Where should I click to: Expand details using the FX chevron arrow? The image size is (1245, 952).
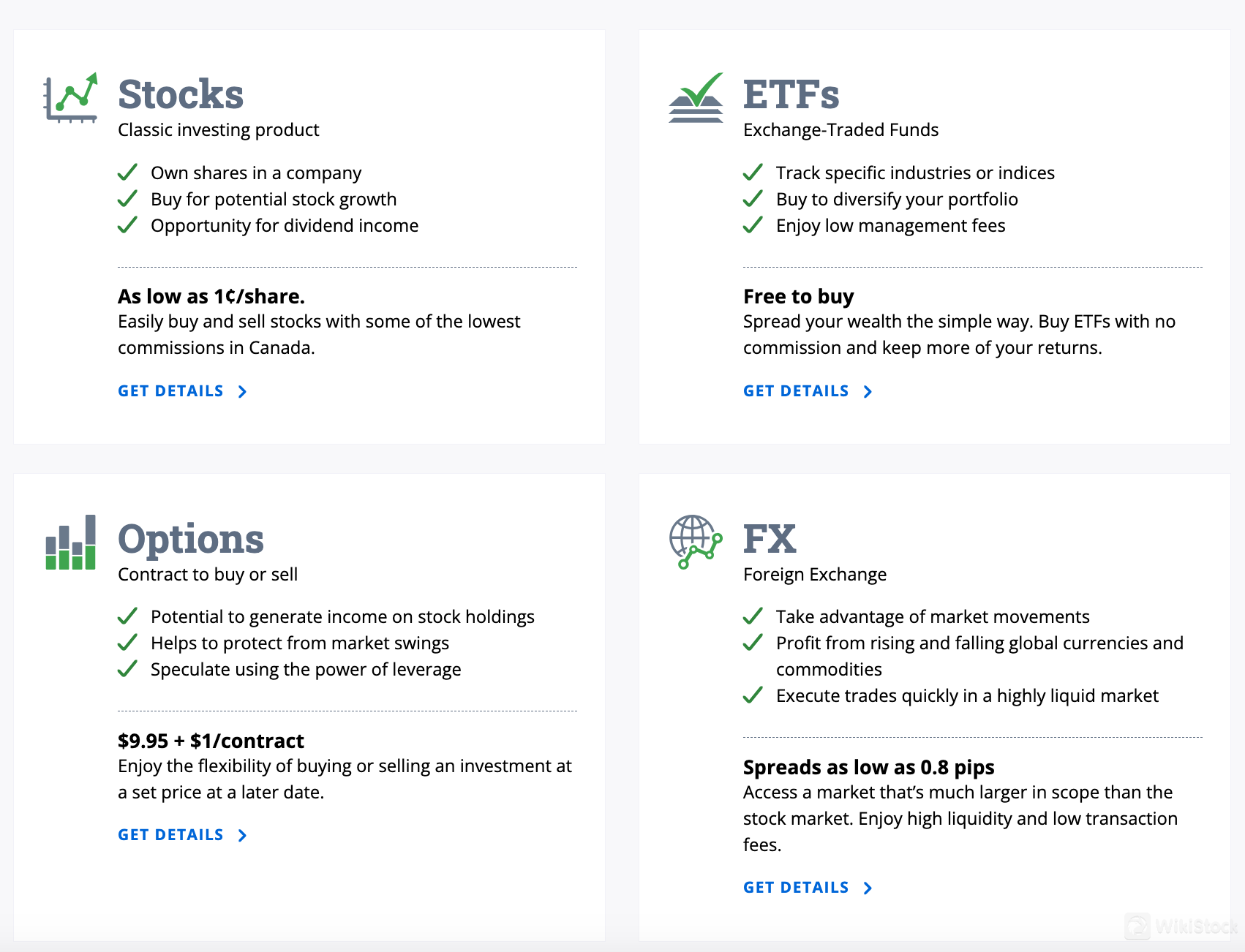click(868, 888)
